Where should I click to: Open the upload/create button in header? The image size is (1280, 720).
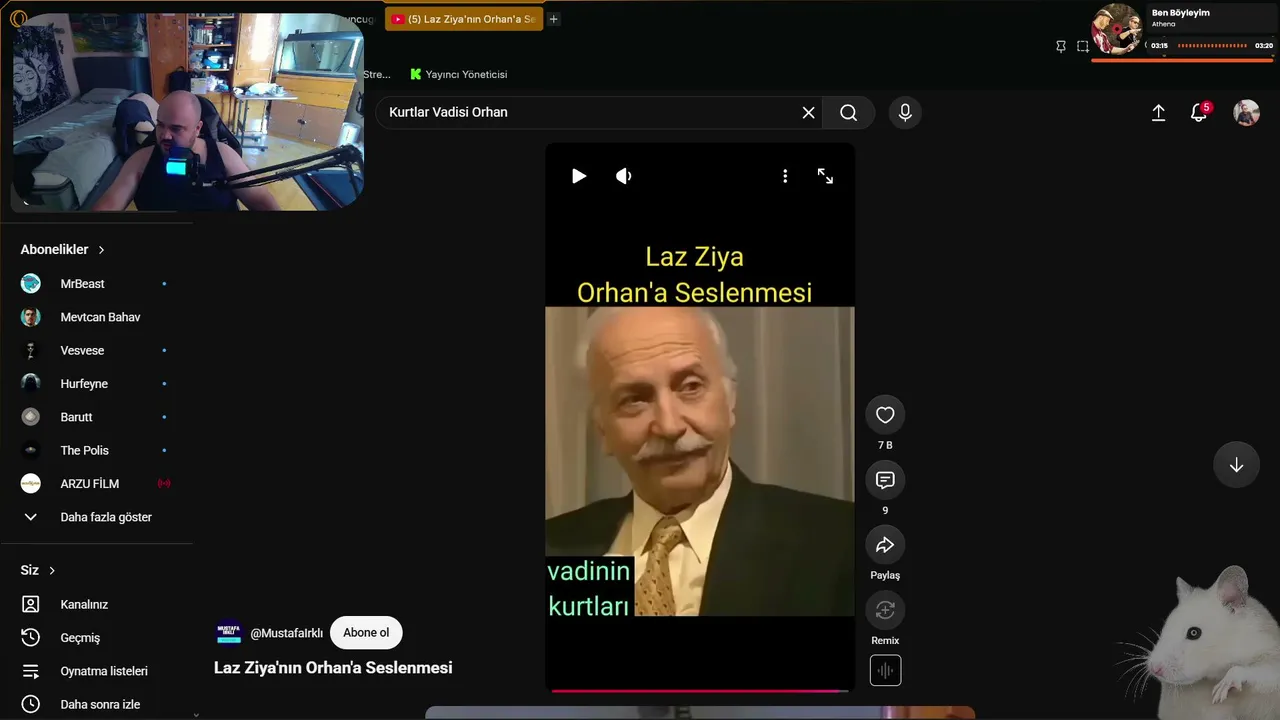coord(1158,113)
